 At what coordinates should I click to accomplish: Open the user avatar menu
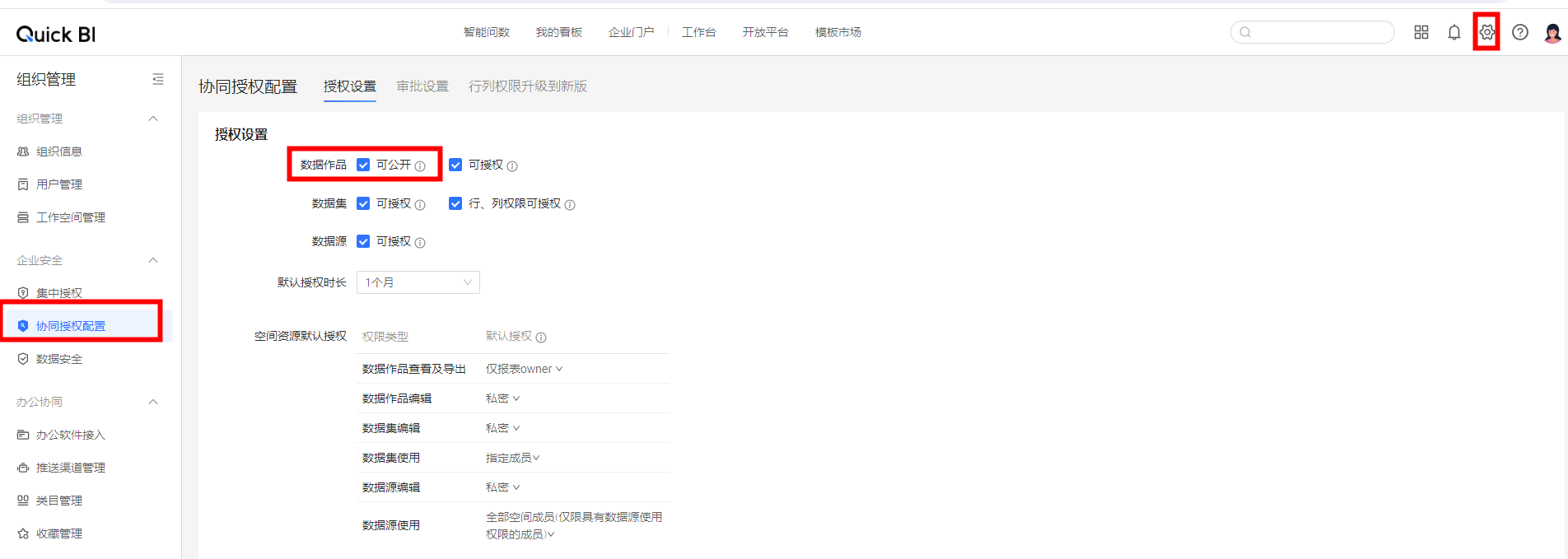coord(1552,33)
